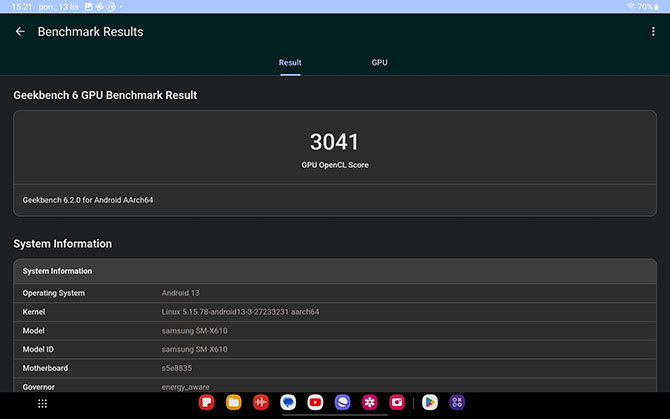Image resolution: width=670 pixels, height=419 pixels.
Task: Tap the Model row 'samsung SM-X610' value
Action: (x=194, y=331)
